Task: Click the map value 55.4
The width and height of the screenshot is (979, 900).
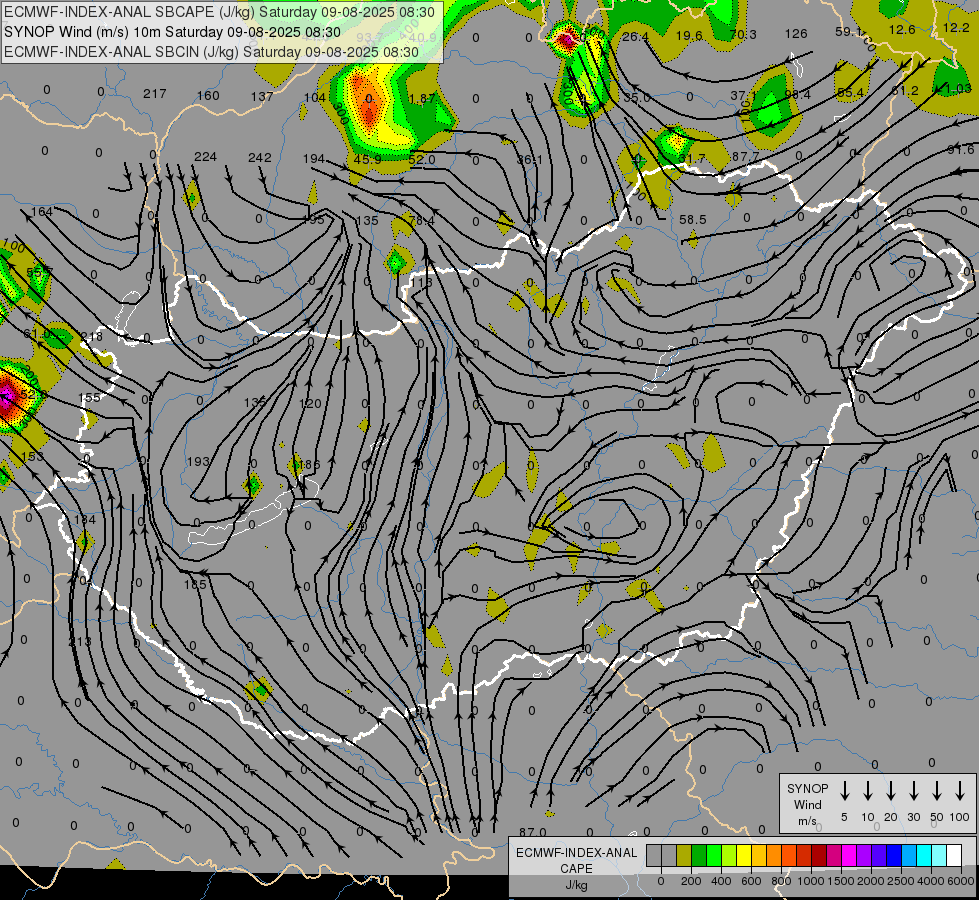Action: tap(850, 93)
